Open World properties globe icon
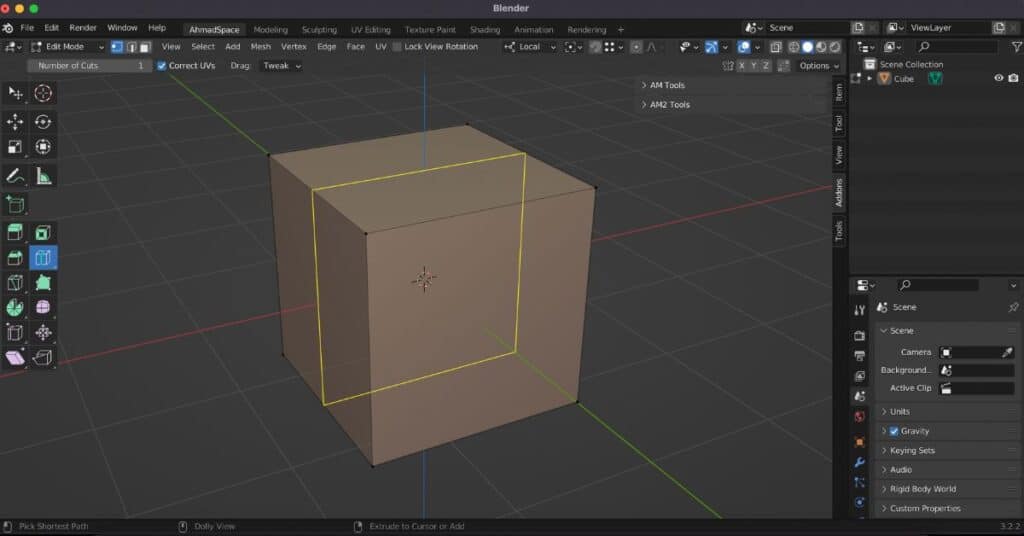Viewport: 1024px width, 536px height. [x=859, y=417]
